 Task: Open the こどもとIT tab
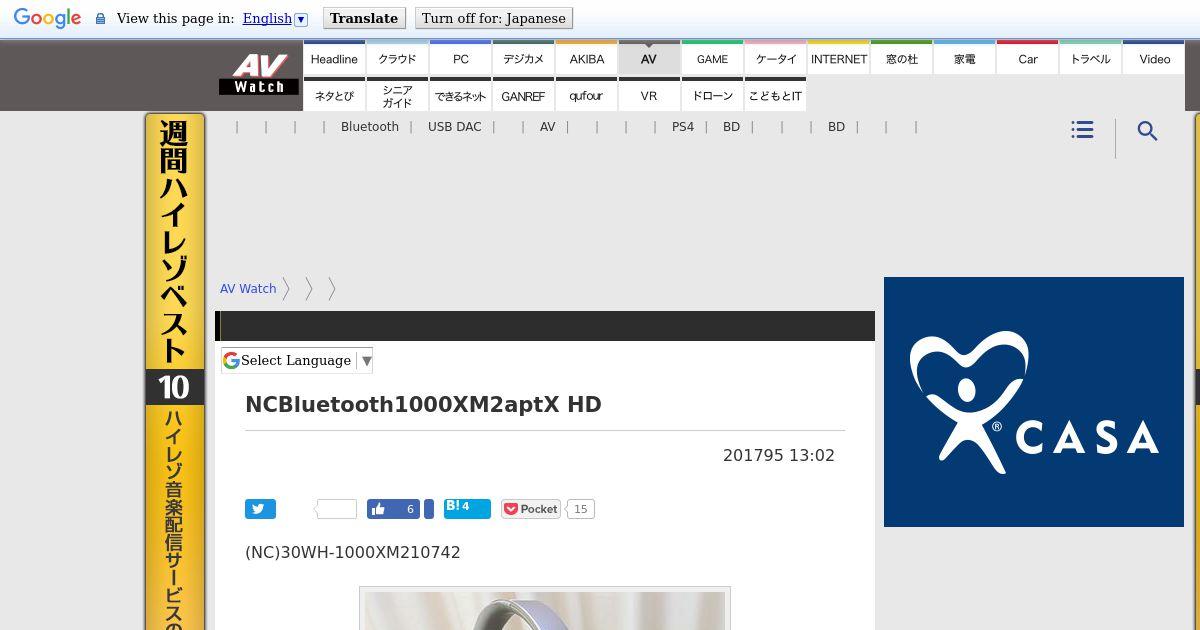tap(776, 95)
